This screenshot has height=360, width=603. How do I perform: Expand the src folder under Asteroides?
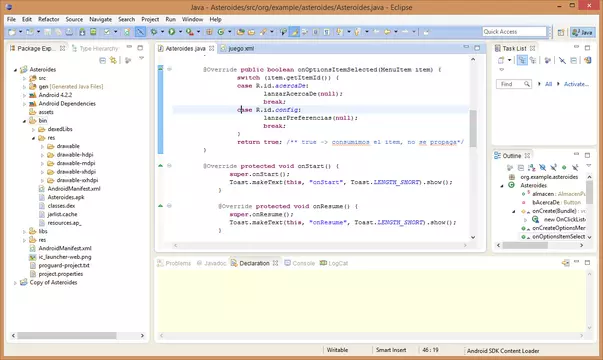point(24,78)
